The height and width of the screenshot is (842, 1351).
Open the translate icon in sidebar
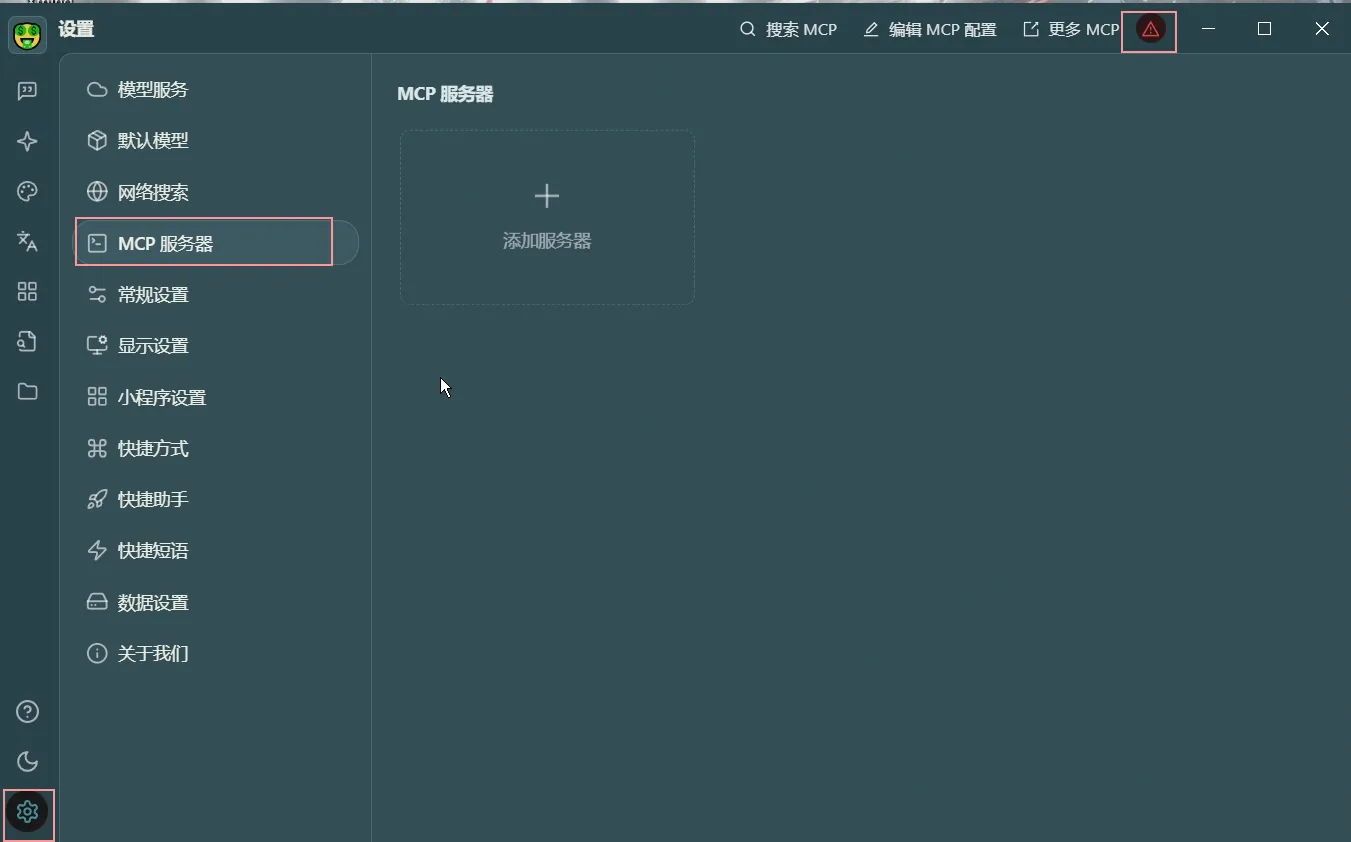point(27,241)
